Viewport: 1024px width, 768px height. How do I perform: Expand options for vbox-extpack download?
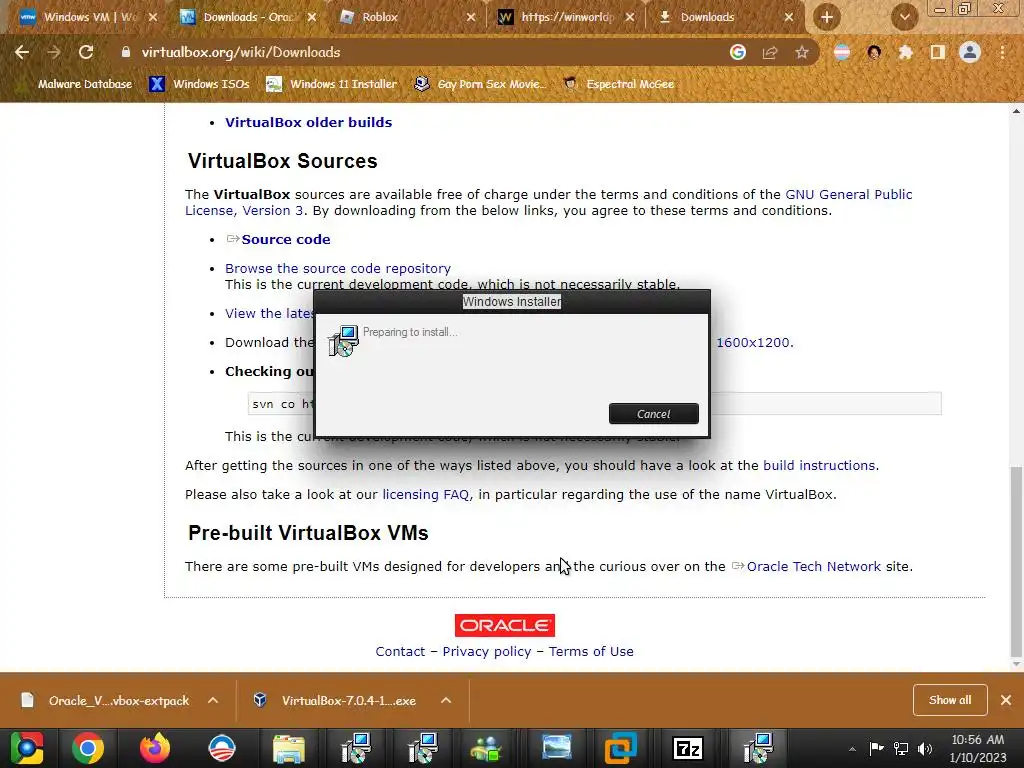coord(213,700)
